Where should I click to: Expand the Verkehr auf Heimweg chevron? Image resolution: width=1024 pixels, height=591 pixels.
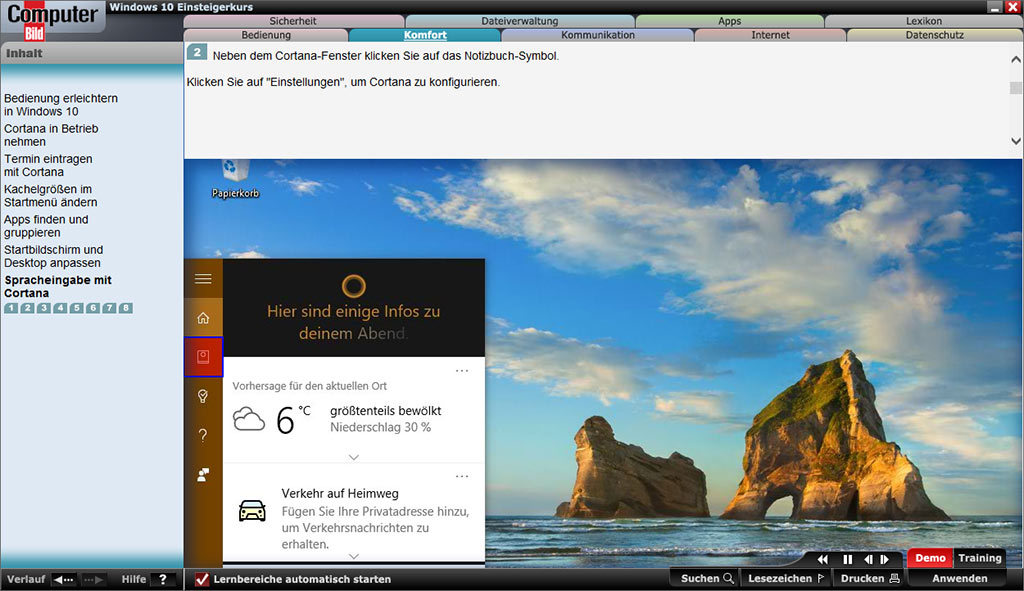(x=354, y=556)
